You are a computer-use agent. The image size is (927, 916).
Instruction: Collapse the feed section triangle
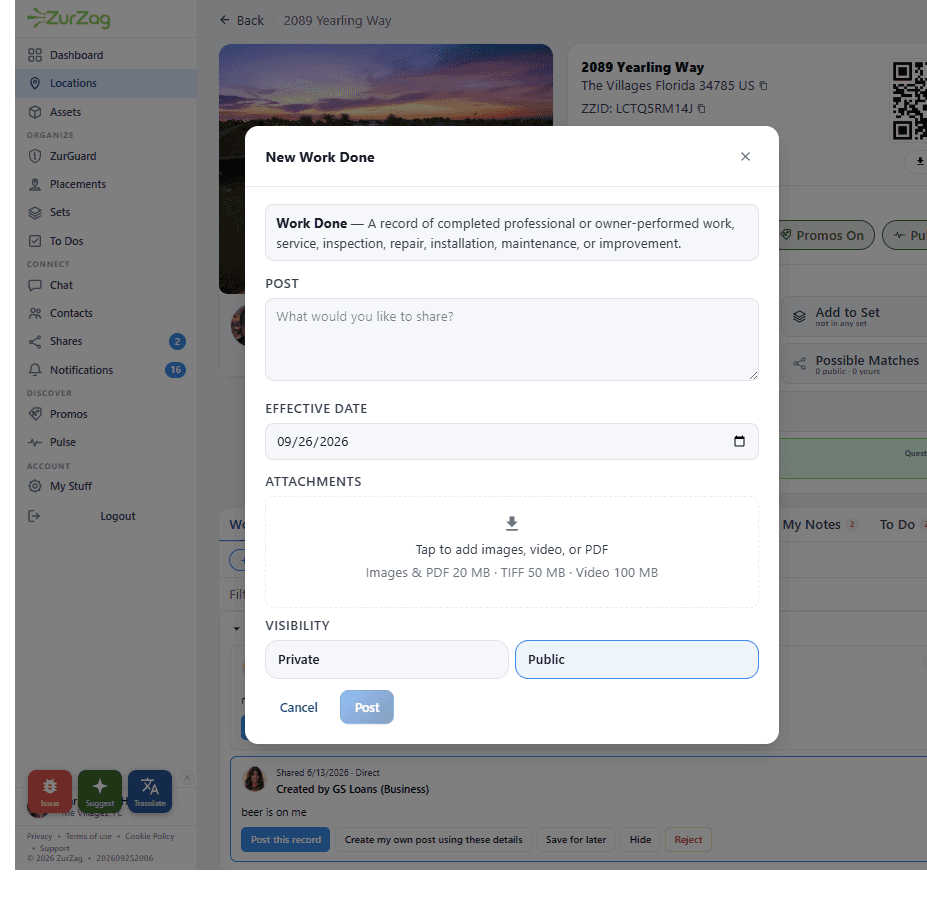[x=236, y=629]
